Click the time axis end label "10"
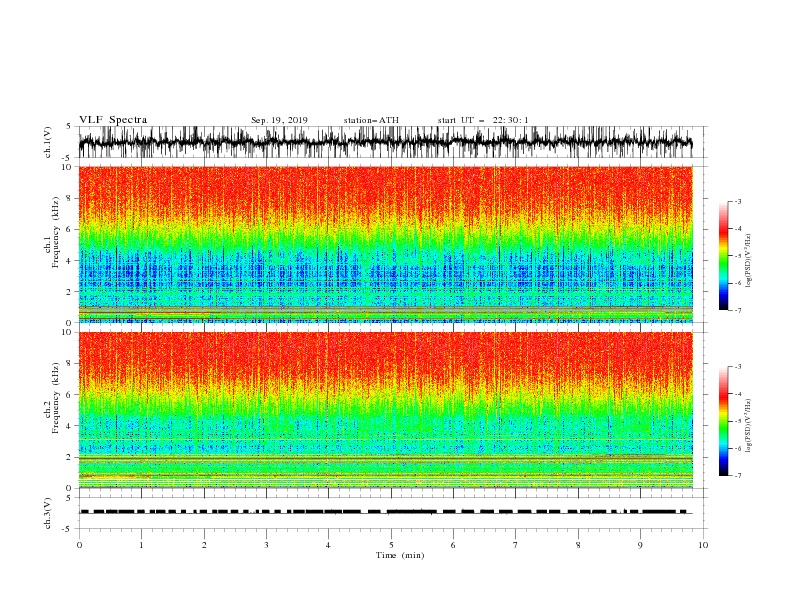 (x=703, y=545)
